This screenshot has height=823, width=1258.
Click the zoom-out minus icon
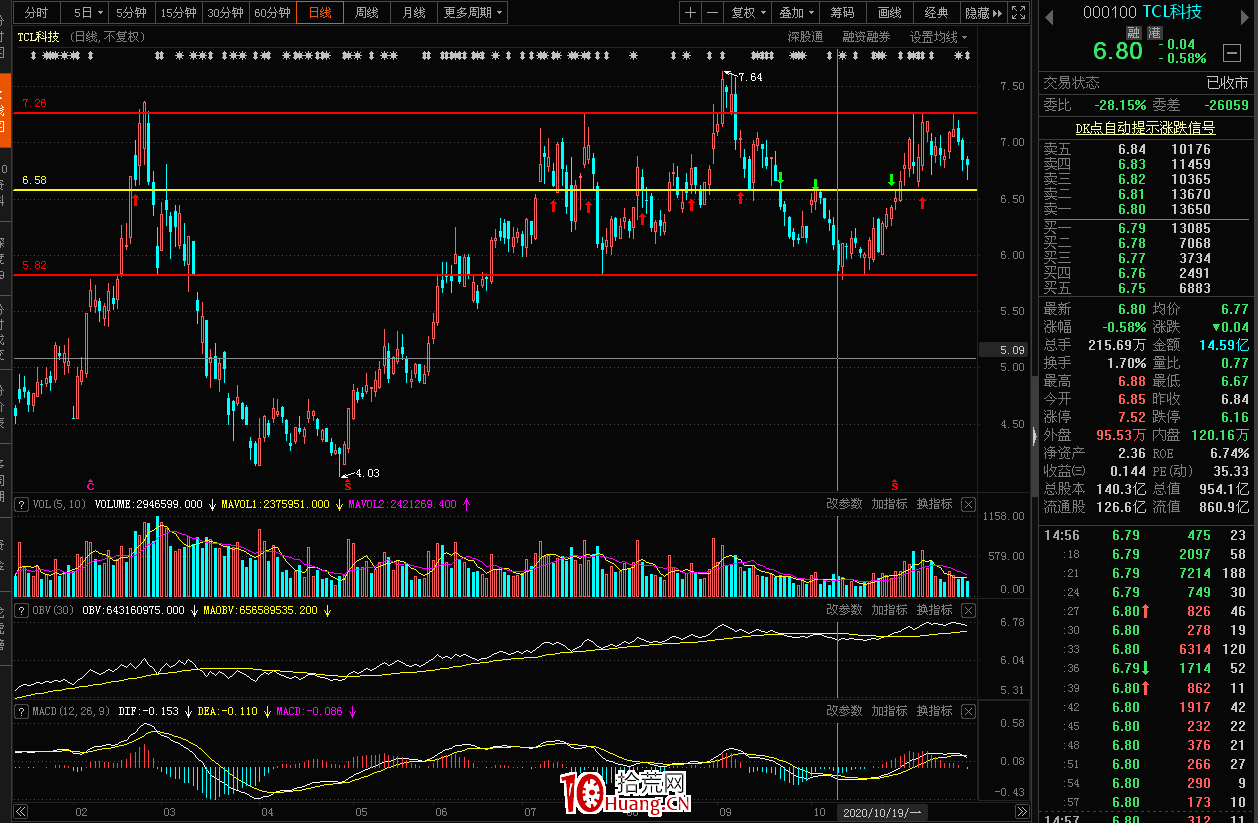(x=712, y=13)
